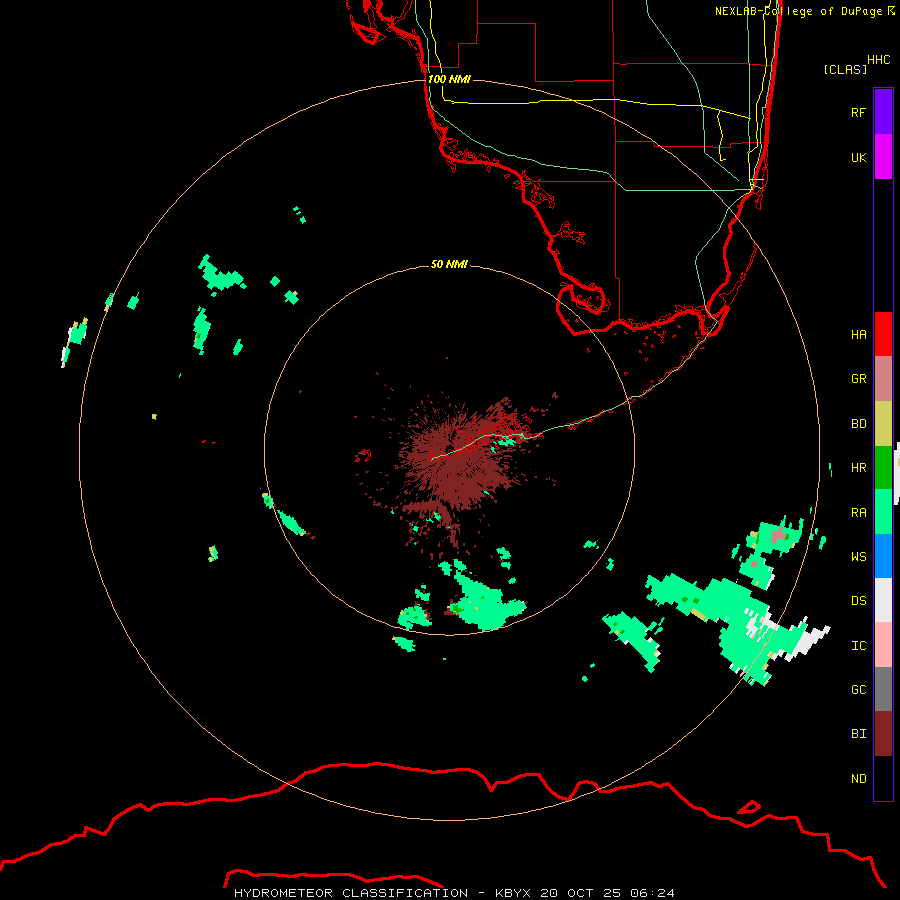Click the magenta UK color swatch
900x900 pixels.
tap(883, 157)
